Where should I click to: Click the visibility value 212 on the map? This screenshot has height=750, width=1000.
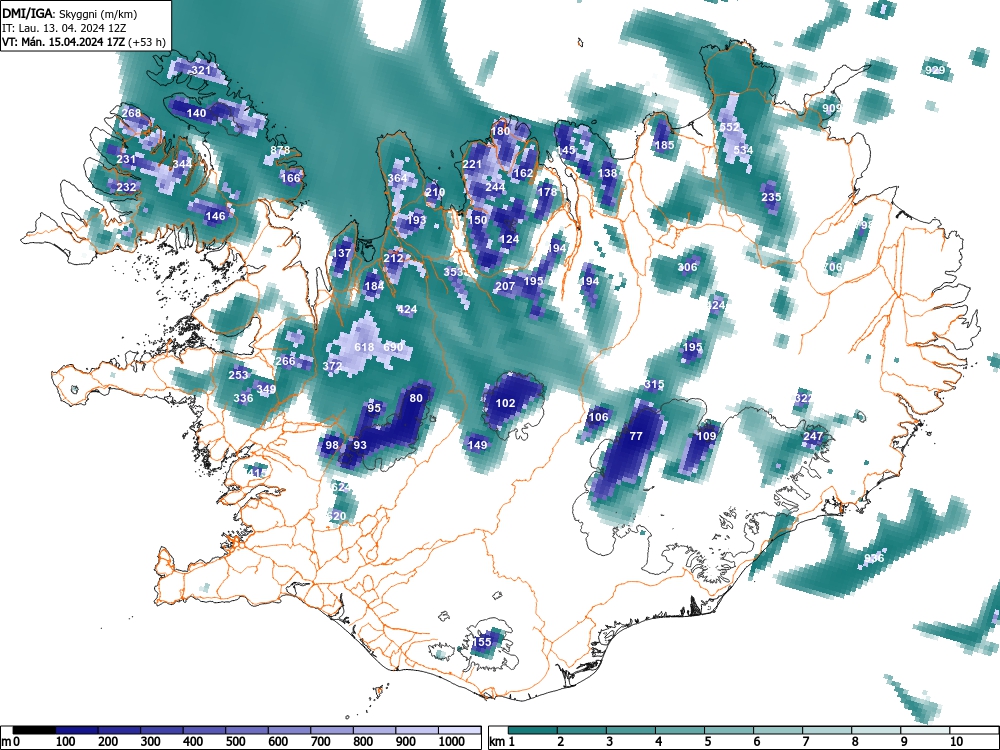pyautogui.click(x=393, y=258)
